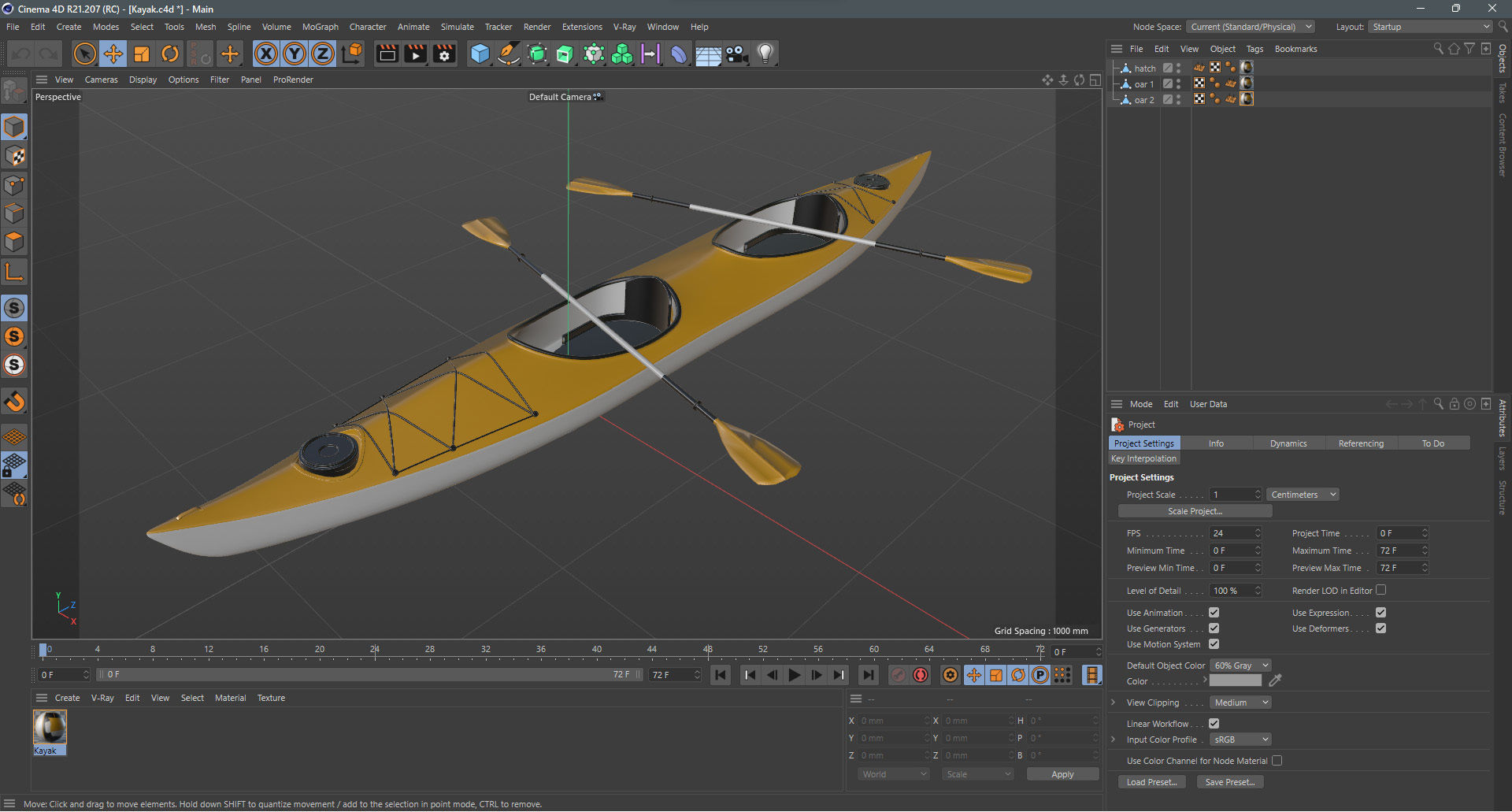This screenshot has width=1512, height=812.
Task: Open Node Space dropdown
Action: pyautogui.click(x=1251, y=27)
